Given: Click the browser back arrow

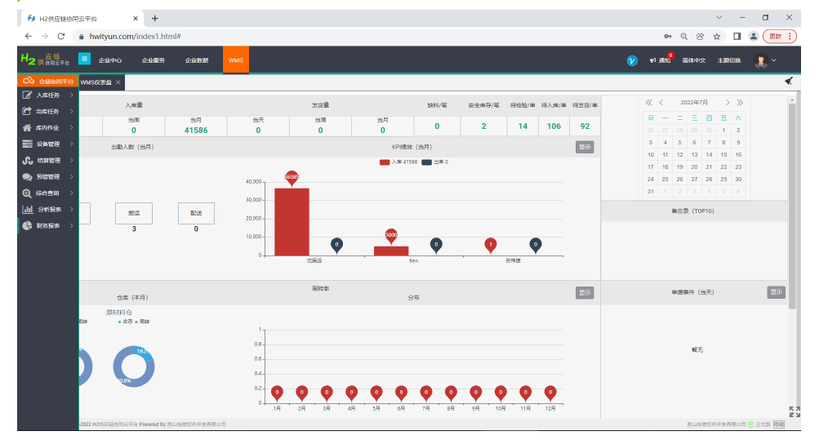Looking at the screenshot, I should [29, 36].
